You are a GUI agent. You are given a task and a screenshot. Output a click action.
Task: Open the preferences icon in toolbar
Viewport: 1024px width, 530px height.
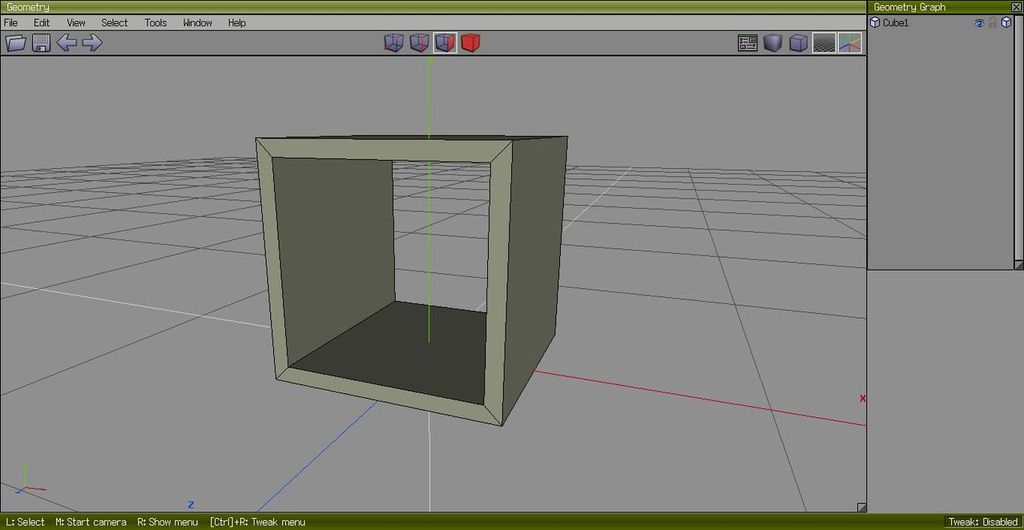coord(747,43)
